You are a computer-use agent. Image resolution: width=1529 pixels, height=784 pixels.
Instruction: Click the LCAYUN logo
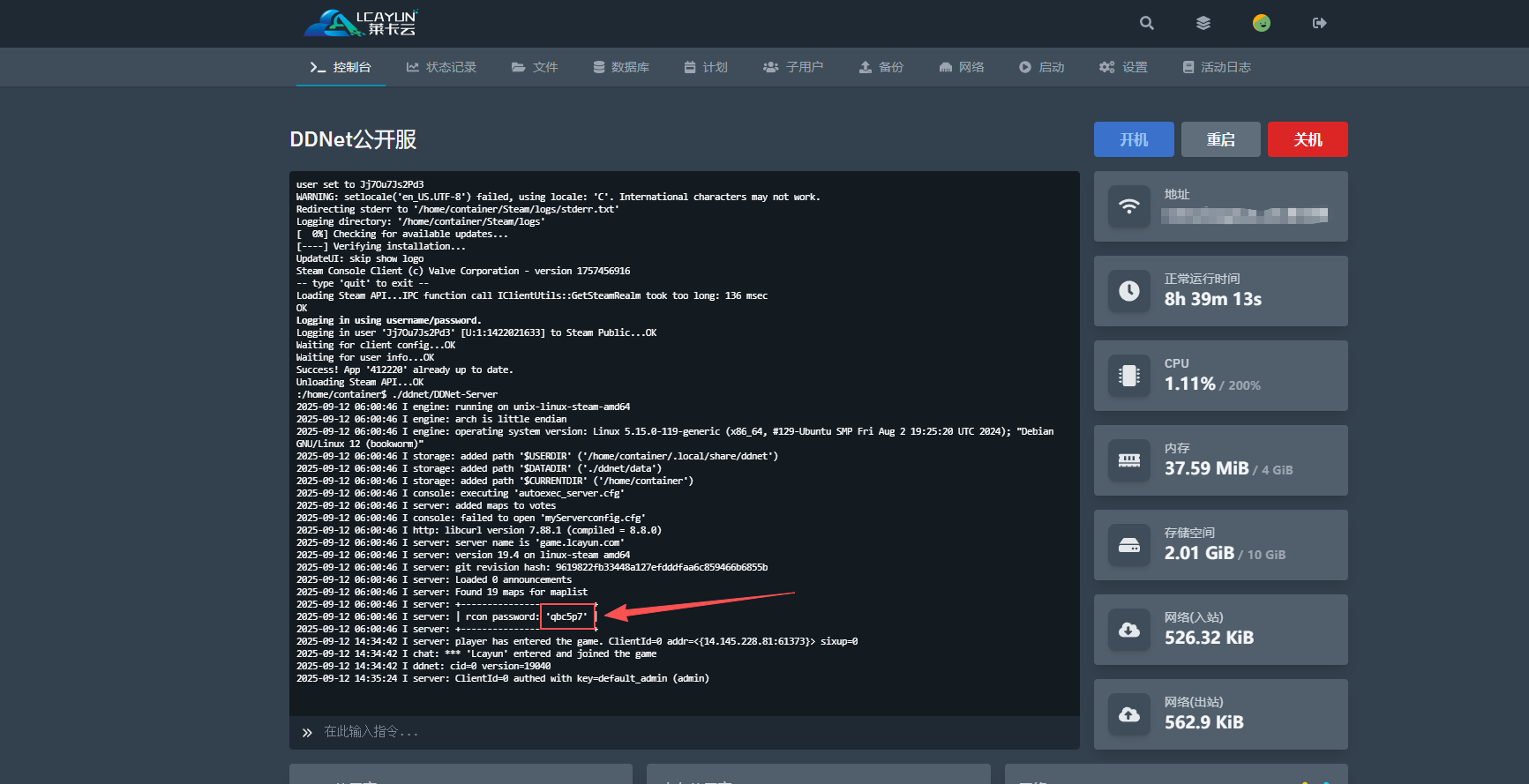[x=361, y=24]
